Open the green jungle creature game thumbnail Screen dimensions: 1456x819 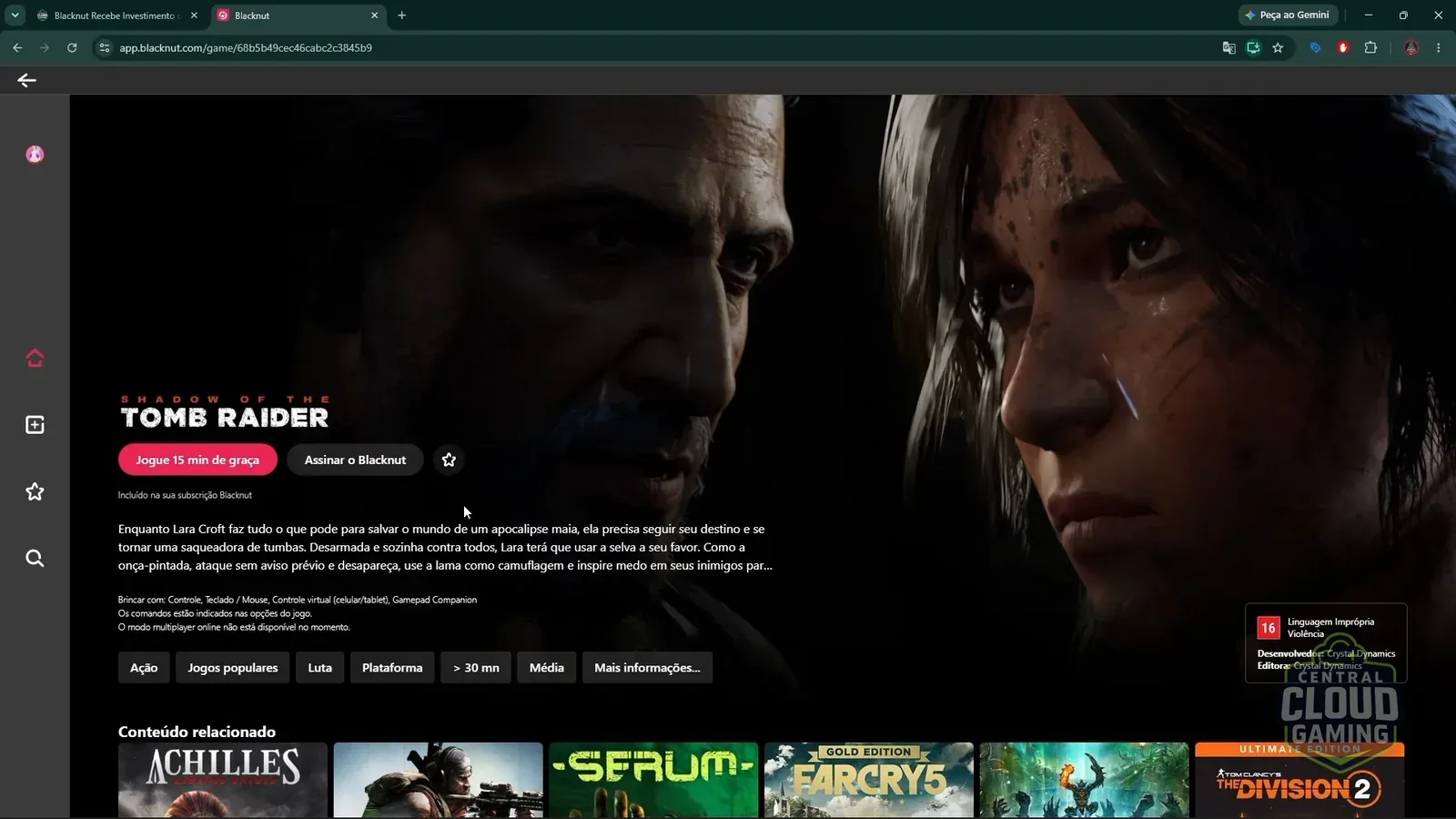click(x=1084, y=780)
